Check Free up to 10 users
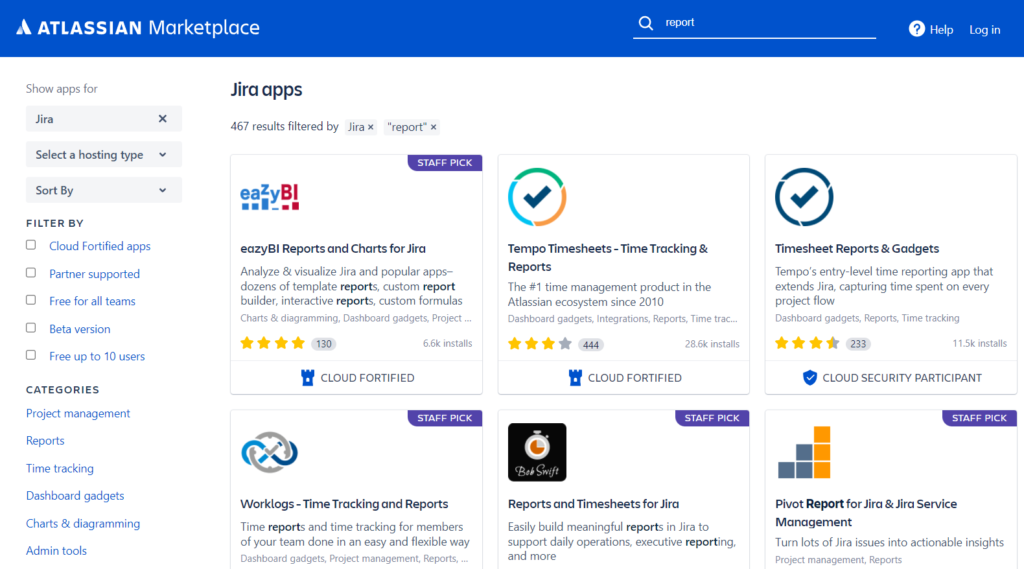This screenshot has height=569, width=1024. coord(31,355)
